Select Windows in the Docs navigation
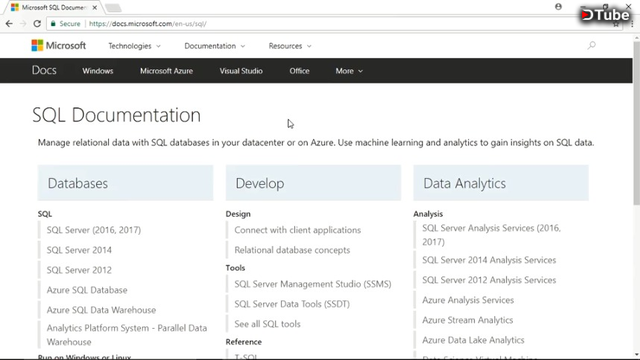640x360 pixels. [98, 71]
